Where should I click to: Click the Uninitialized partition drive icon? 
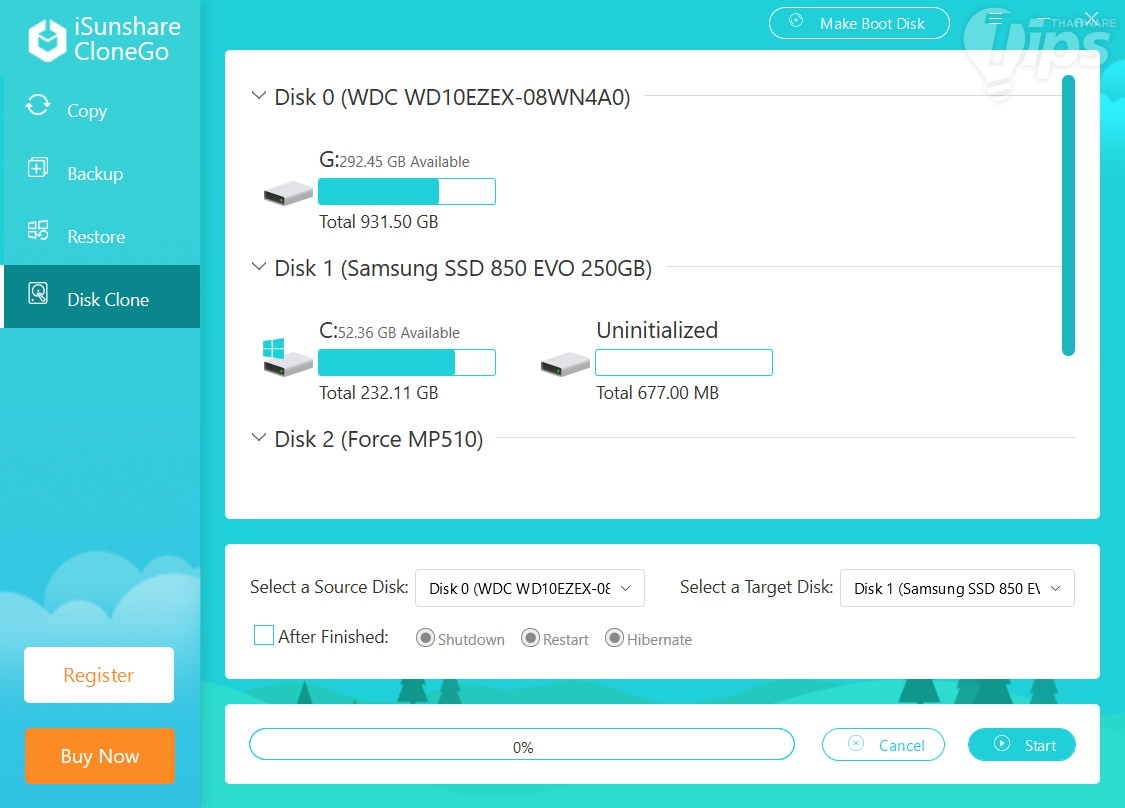tap(565, 364)
